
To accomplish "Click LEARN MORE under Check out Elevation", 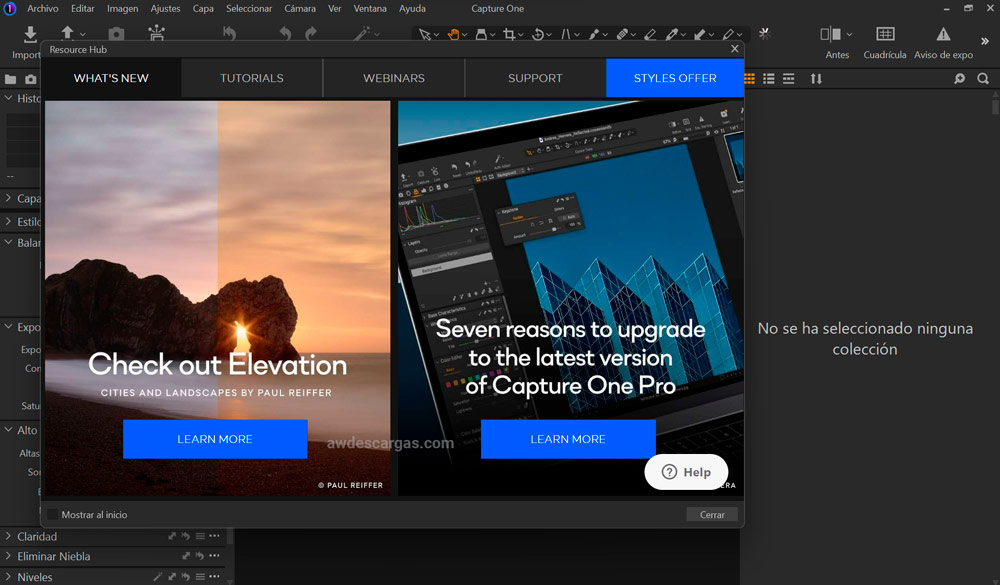I will point(215,439).
